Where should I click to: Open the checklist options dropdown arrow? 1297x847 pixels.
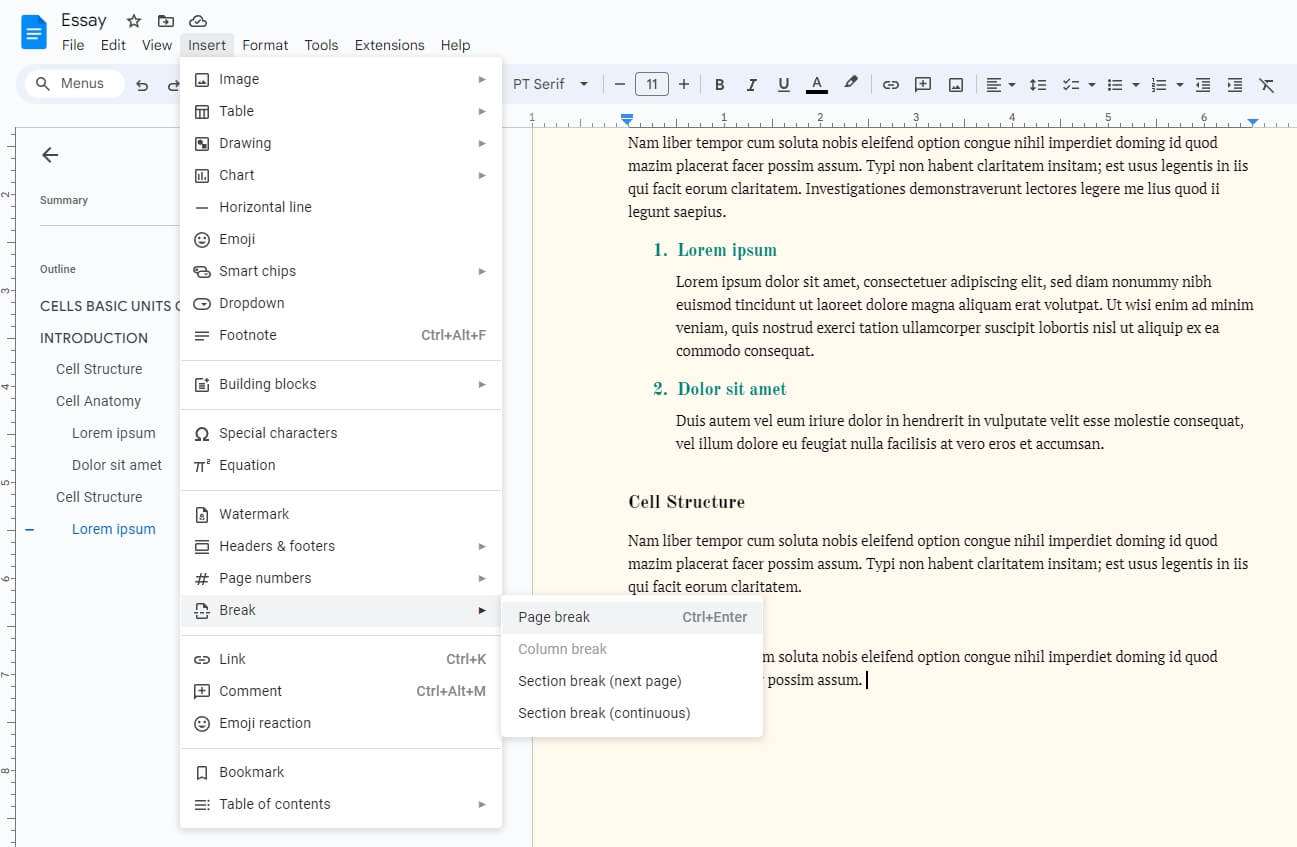click(1092, 85)
